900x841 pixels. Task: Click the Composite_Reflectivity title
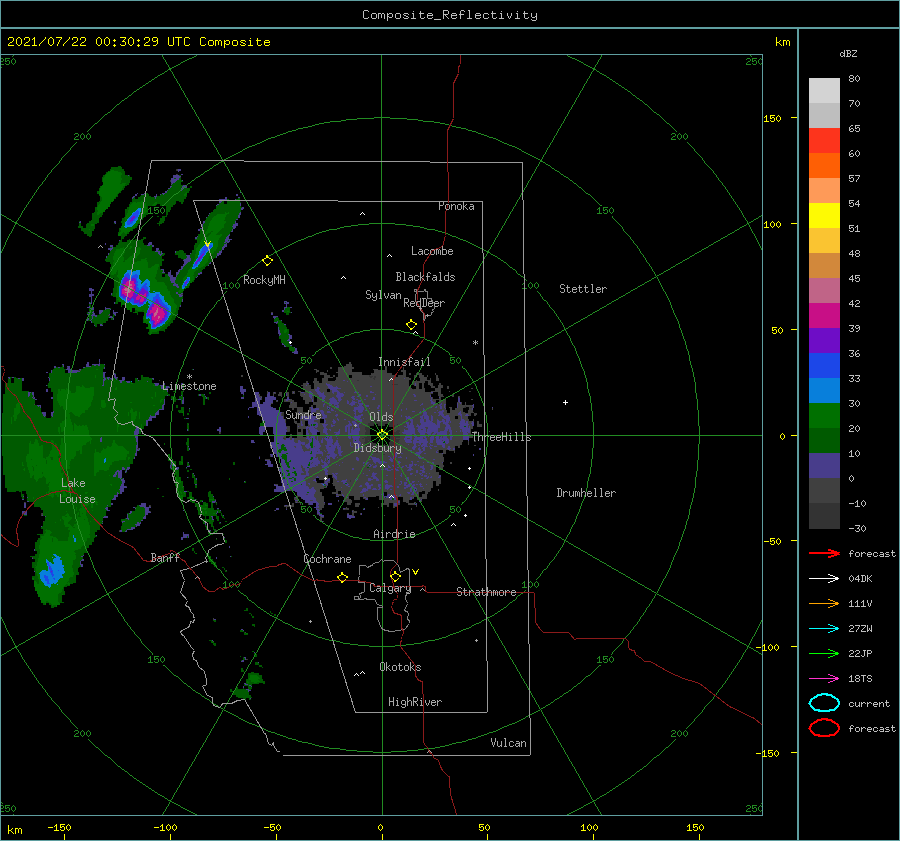coord(450,15)
